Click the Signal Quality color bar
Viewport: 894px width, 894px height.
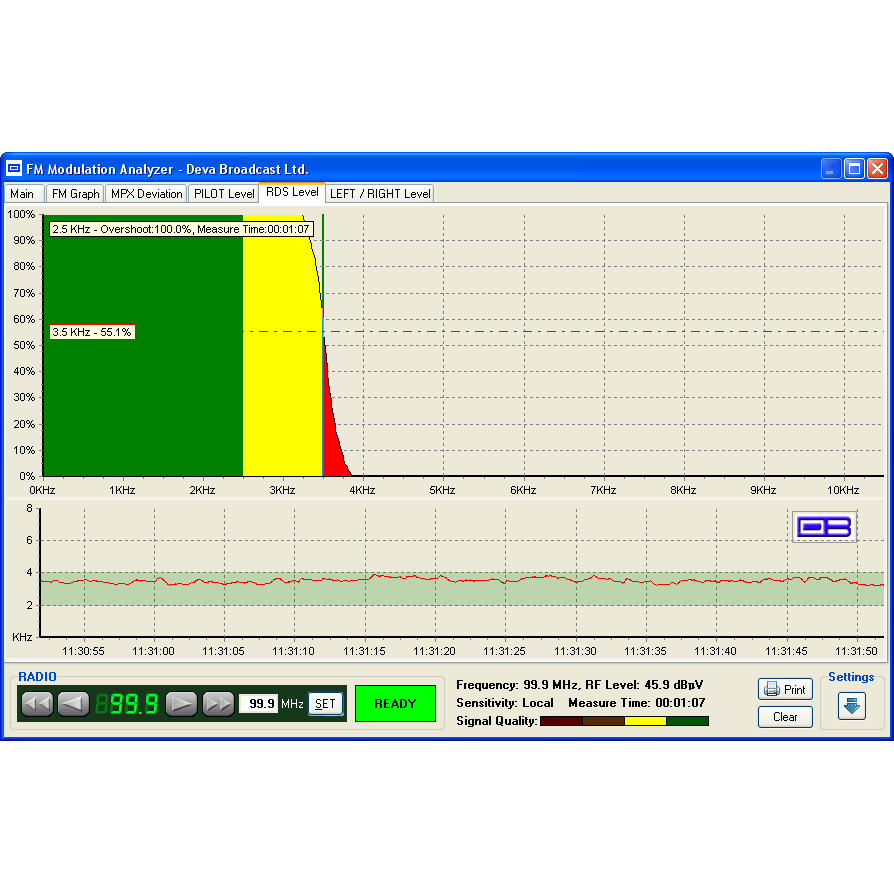tap(624, 721)
